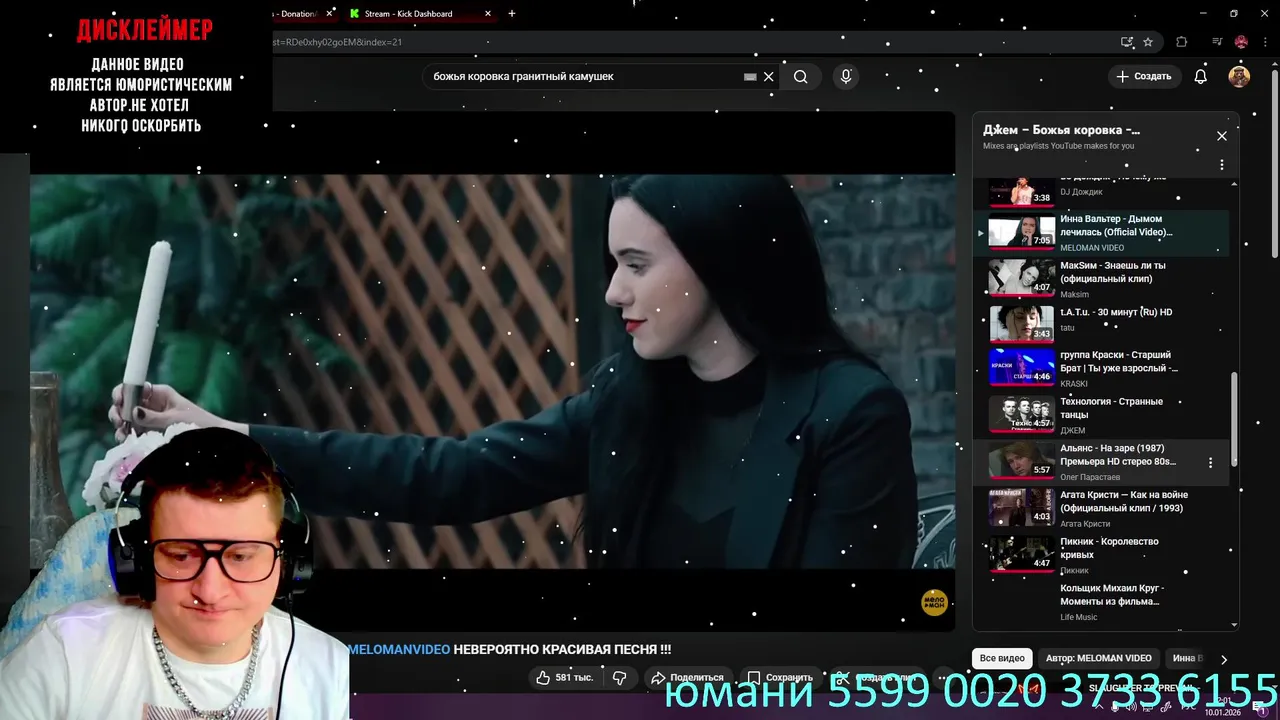Click the search magnifier button
Viewport: 1280px width, 720px height.
coord(800,76)
